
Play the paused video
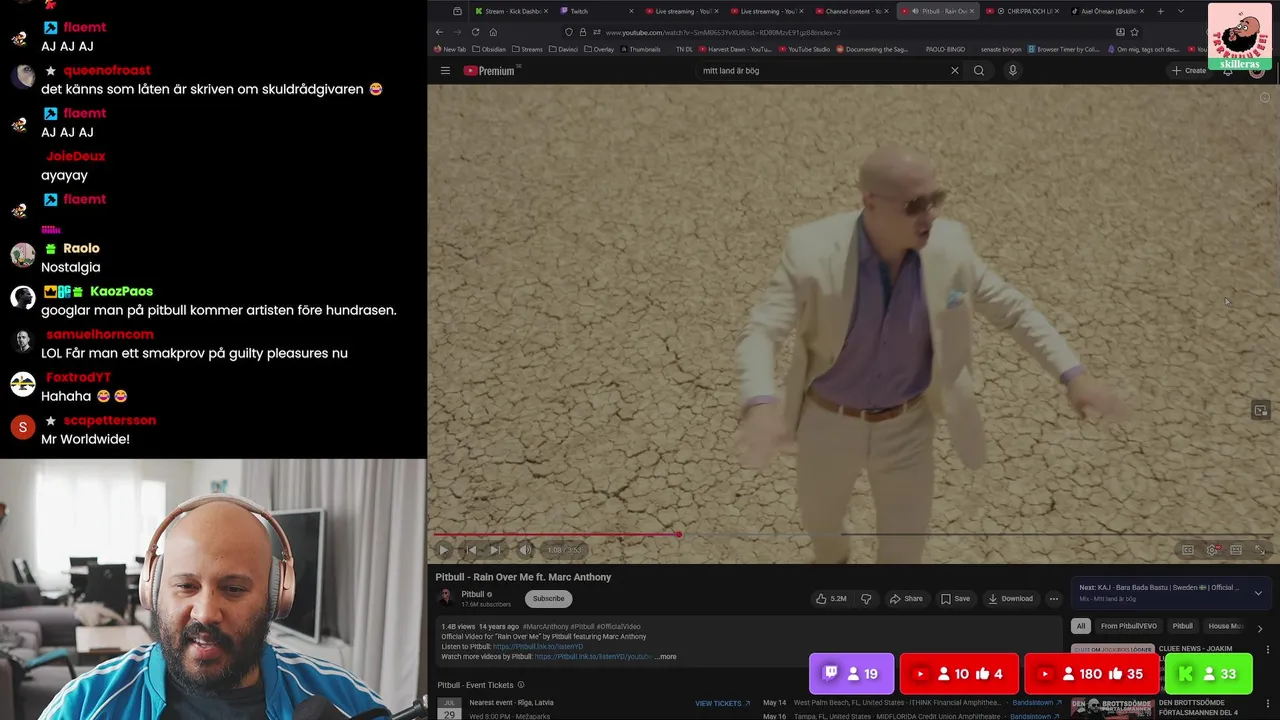444,550
